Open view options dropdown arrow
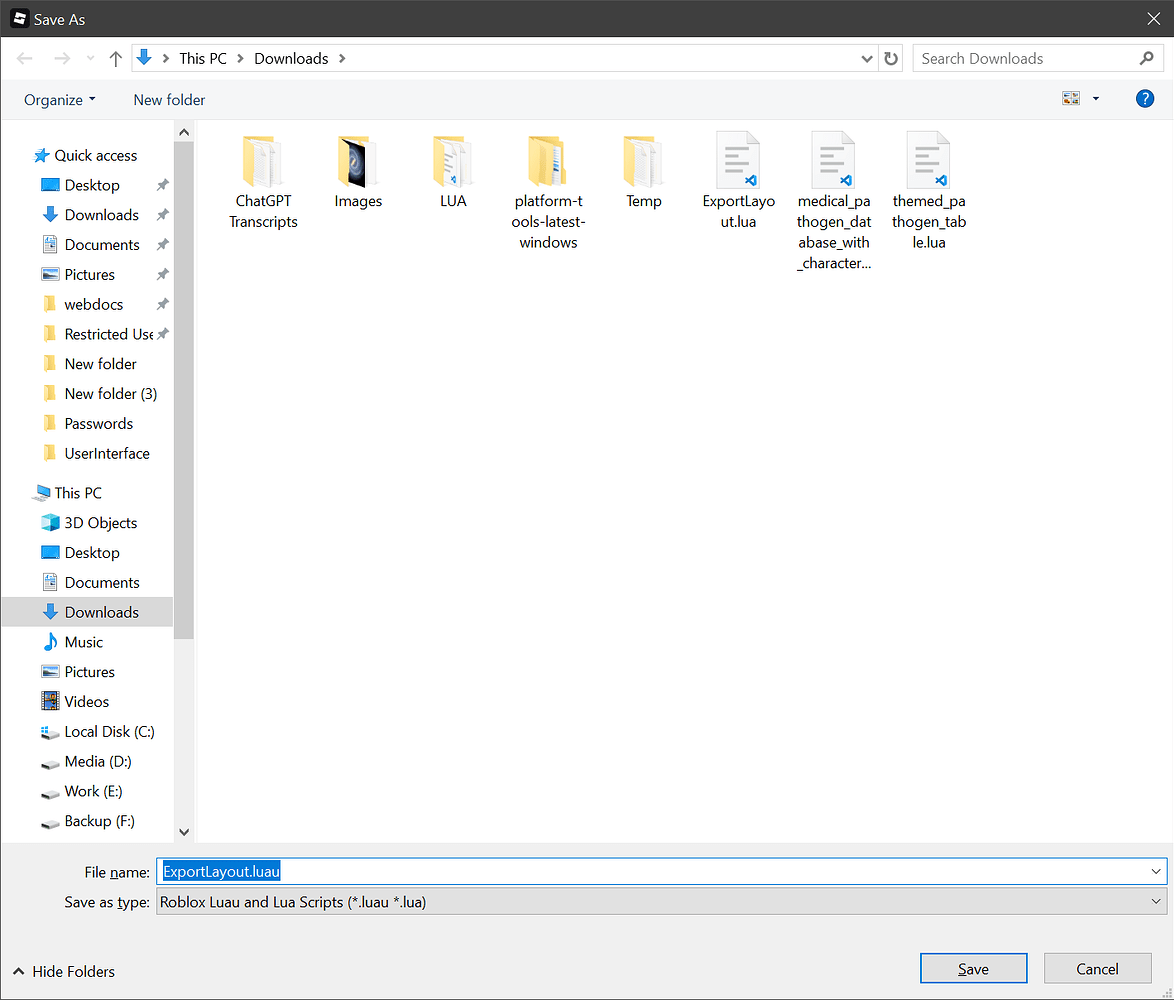 coord(1095,98)
